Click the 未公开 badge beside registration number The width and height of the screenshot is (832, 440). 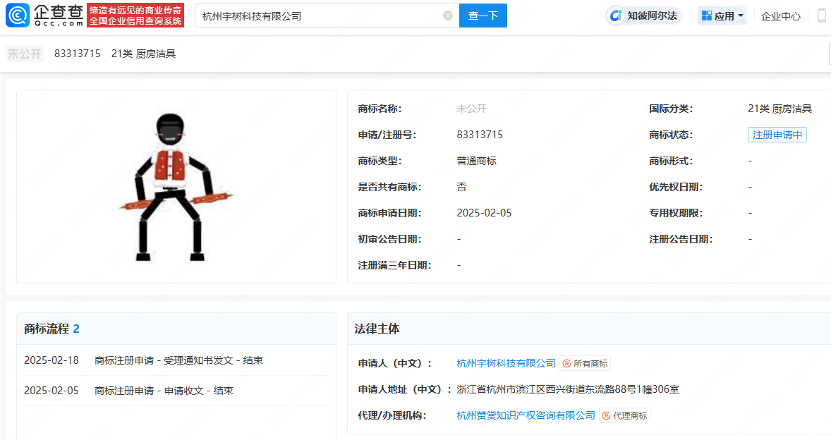pyautogui.click(x=25, y=54)
